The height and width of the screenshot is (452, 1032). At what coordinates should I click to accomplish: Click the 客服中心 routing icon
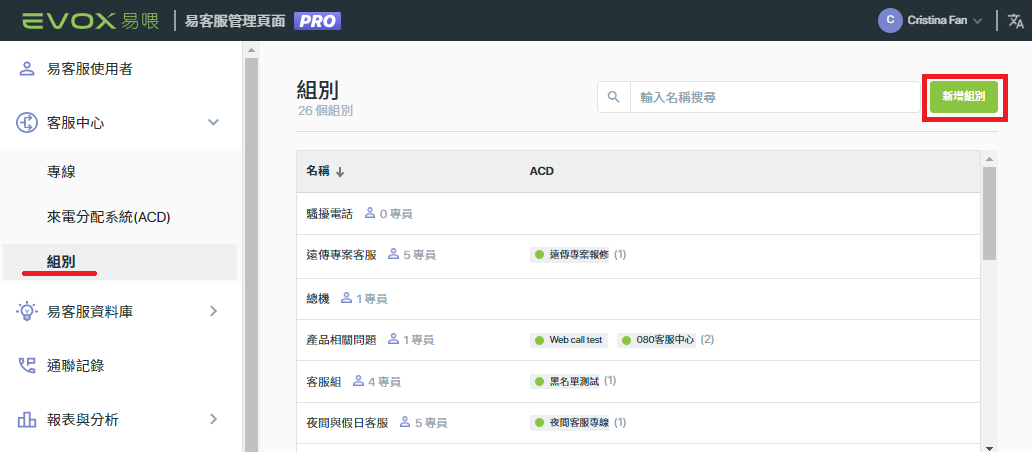[x=26, y=122]
